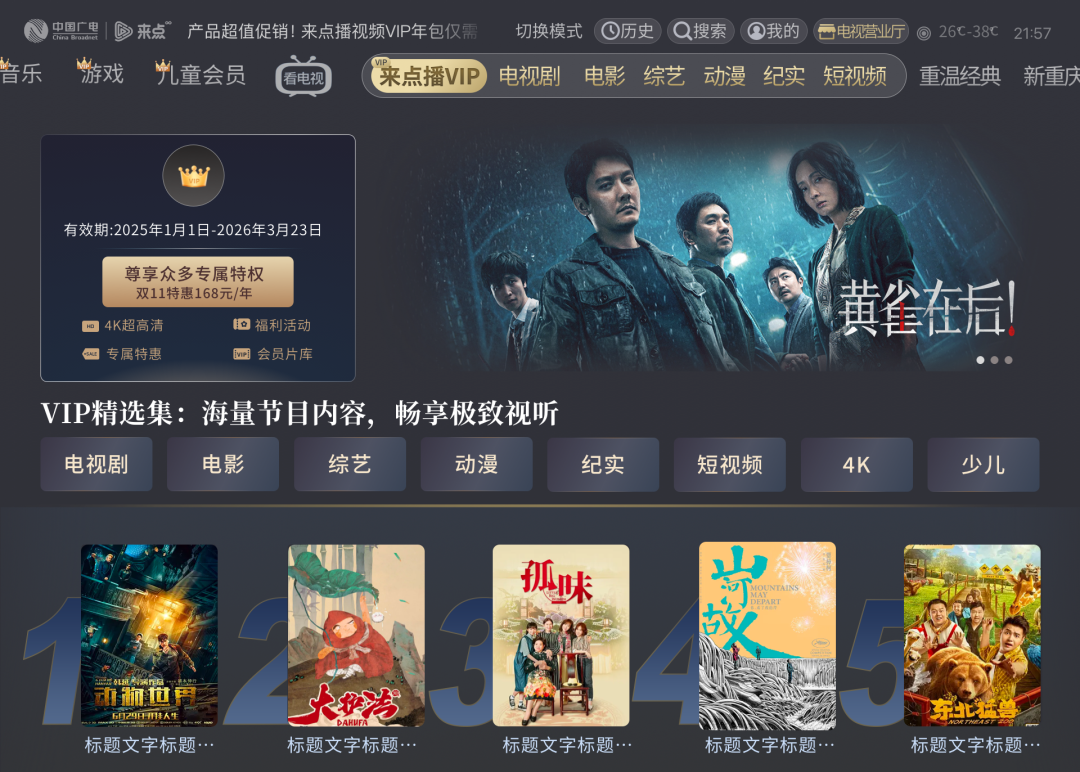Select the second banner carousel dot
1080x772 pixels.
(994, 360)
